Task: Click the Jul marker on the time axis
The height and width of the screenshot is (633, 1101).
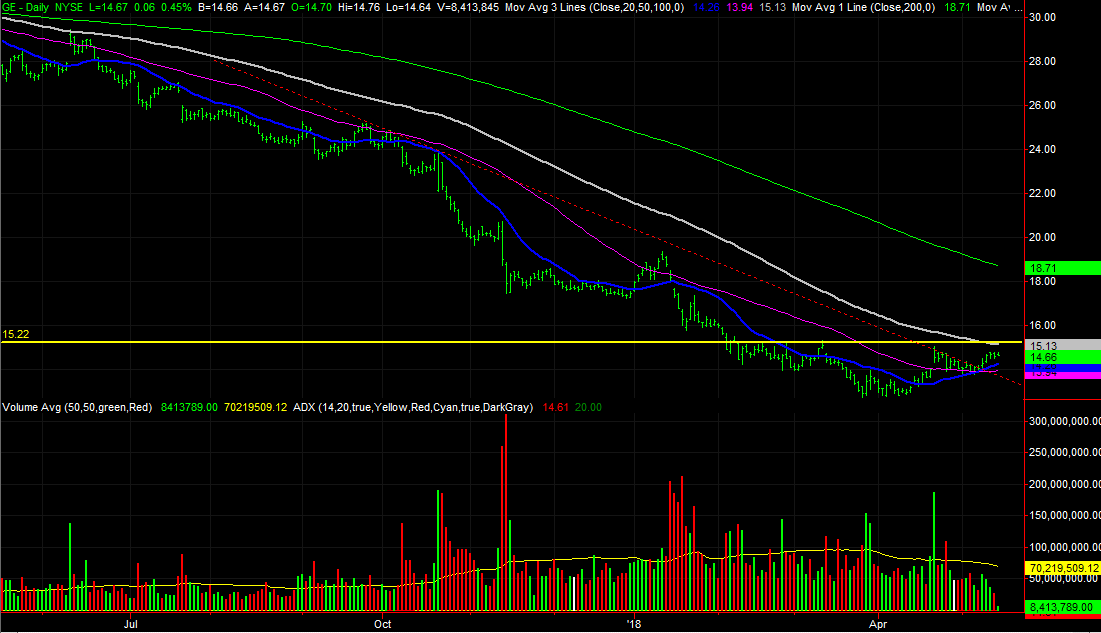Action: (x=130, y=624)
